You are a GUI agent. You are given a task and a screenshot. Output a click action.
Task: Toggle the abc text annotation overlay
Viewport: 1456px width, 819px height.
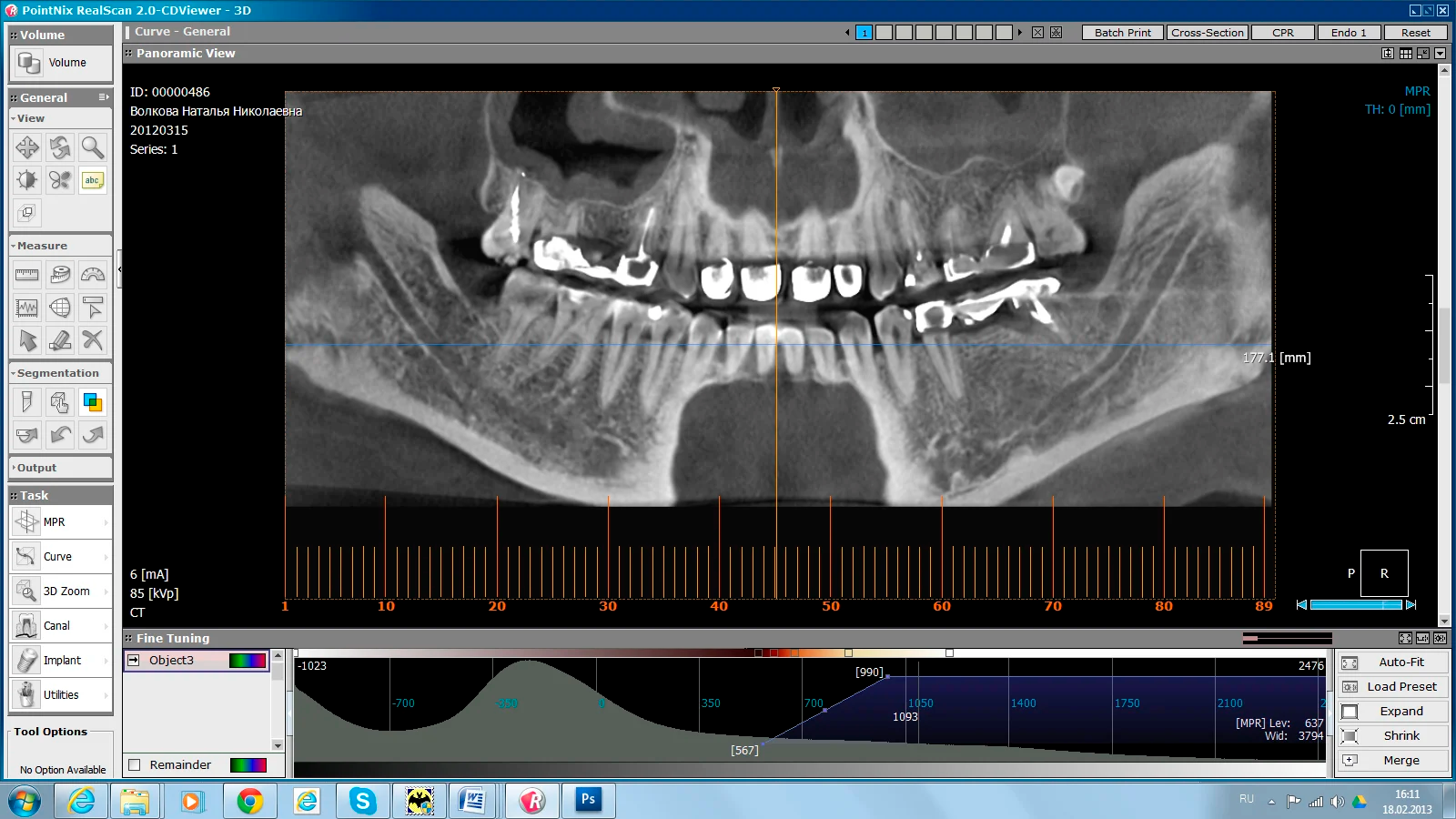click(x=93, y=180)
